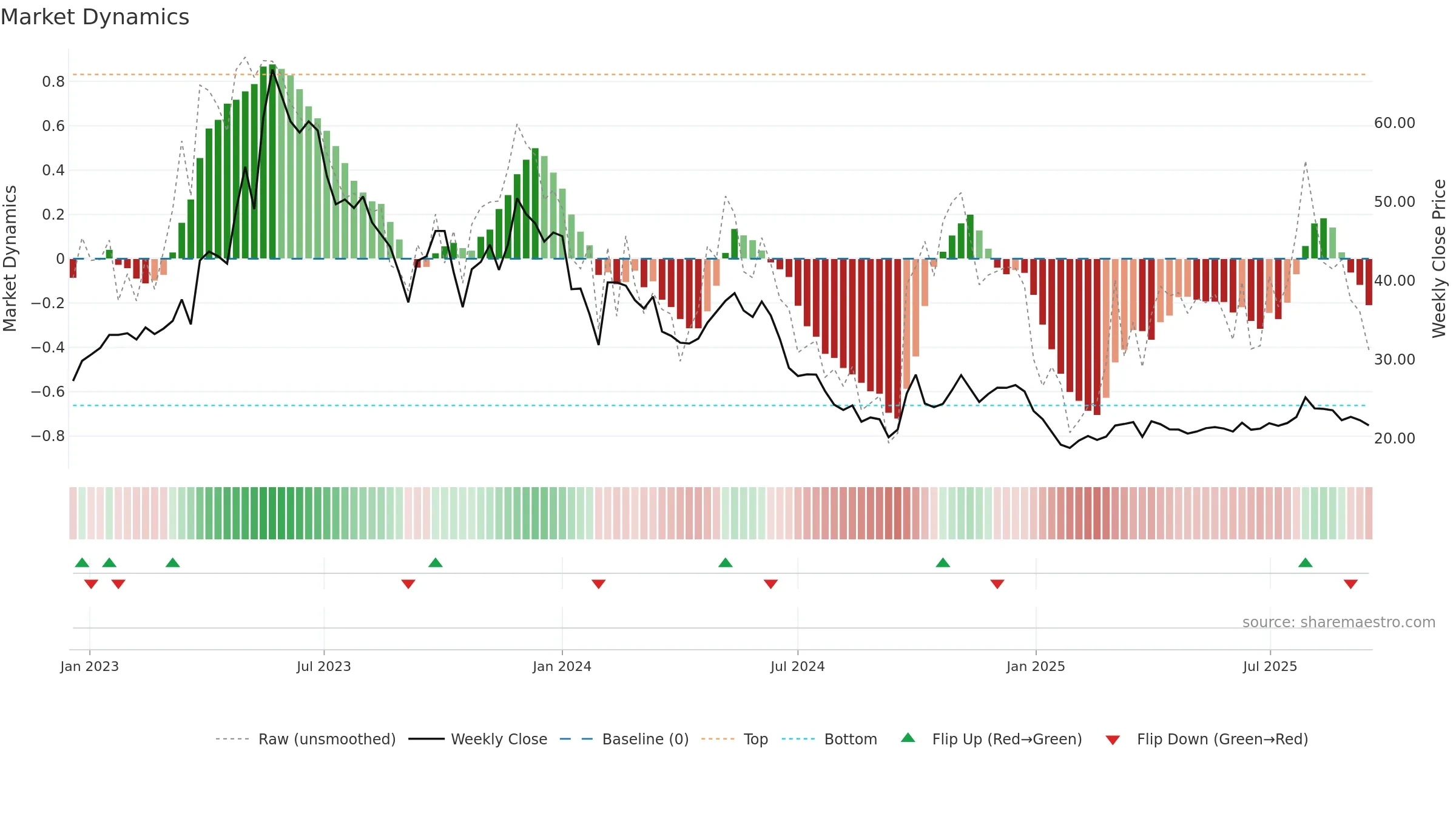Click the Market Dynamics chart title at top
The image size is (1456, 819).
(x=95, y=17)
